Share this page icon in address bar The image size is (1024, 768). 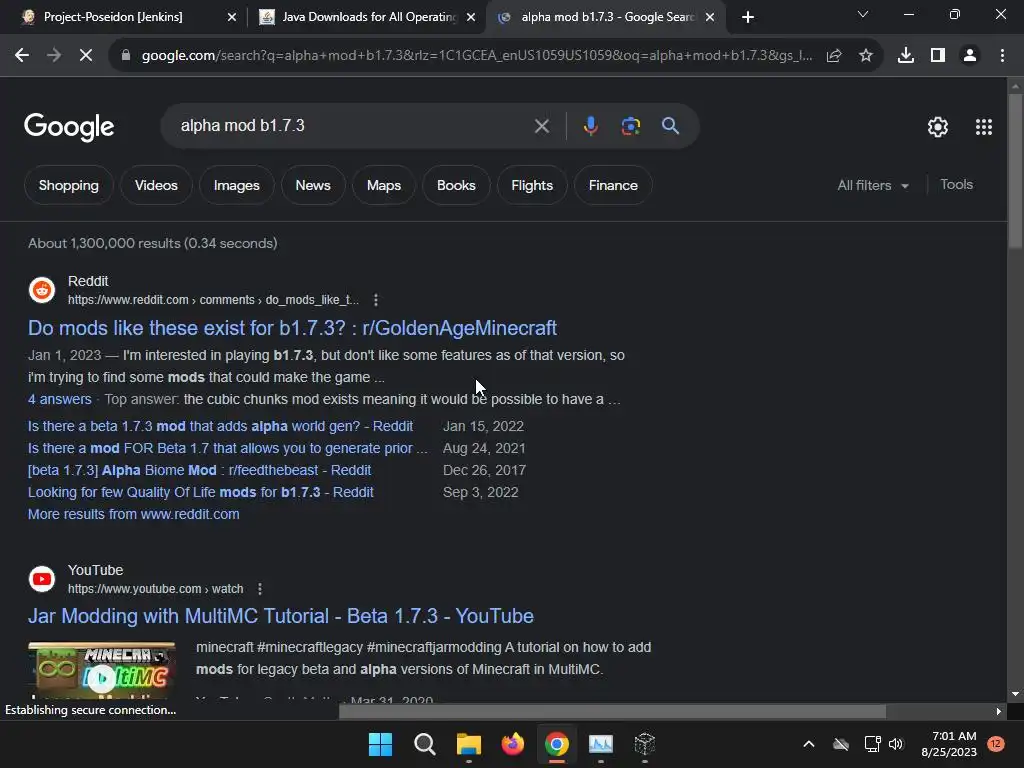(834, 56)
